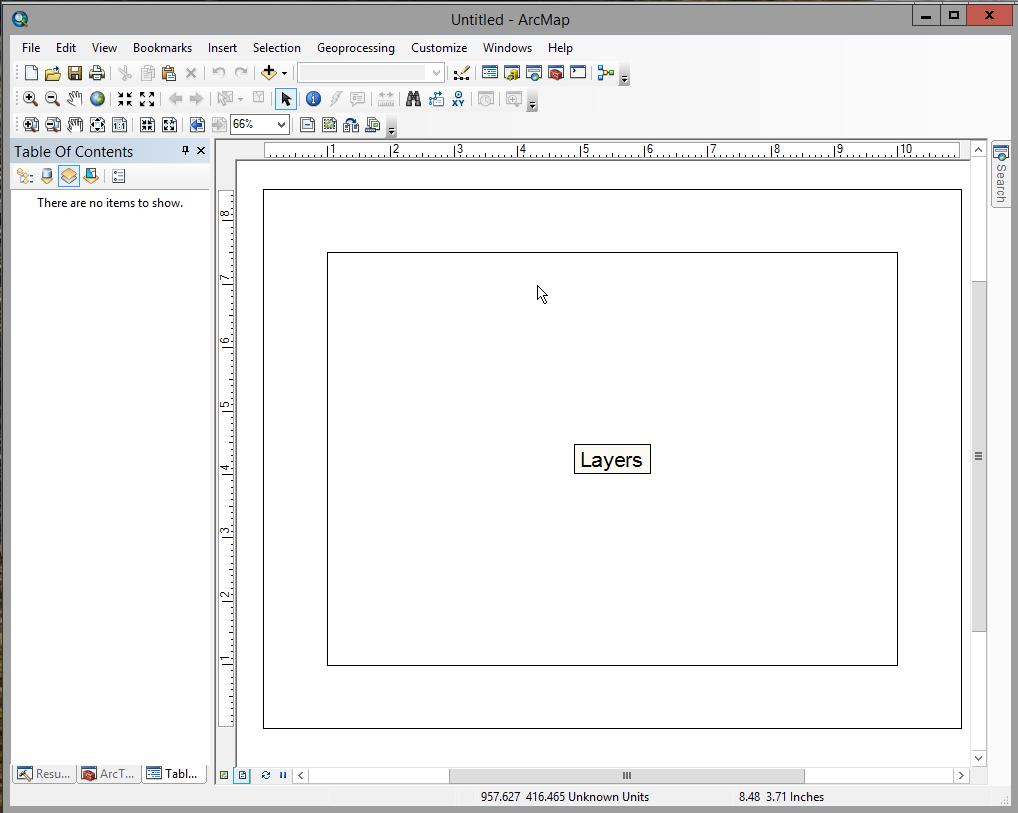
Task: Open Table Of Contents options icon
Action: tap(118, 176)
